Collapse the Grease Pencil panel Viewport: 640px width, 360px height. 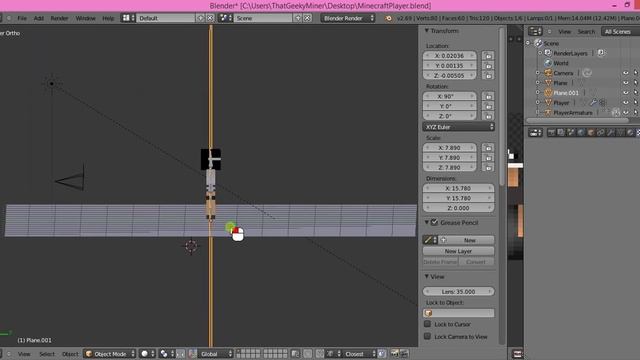tap(427, 222)
